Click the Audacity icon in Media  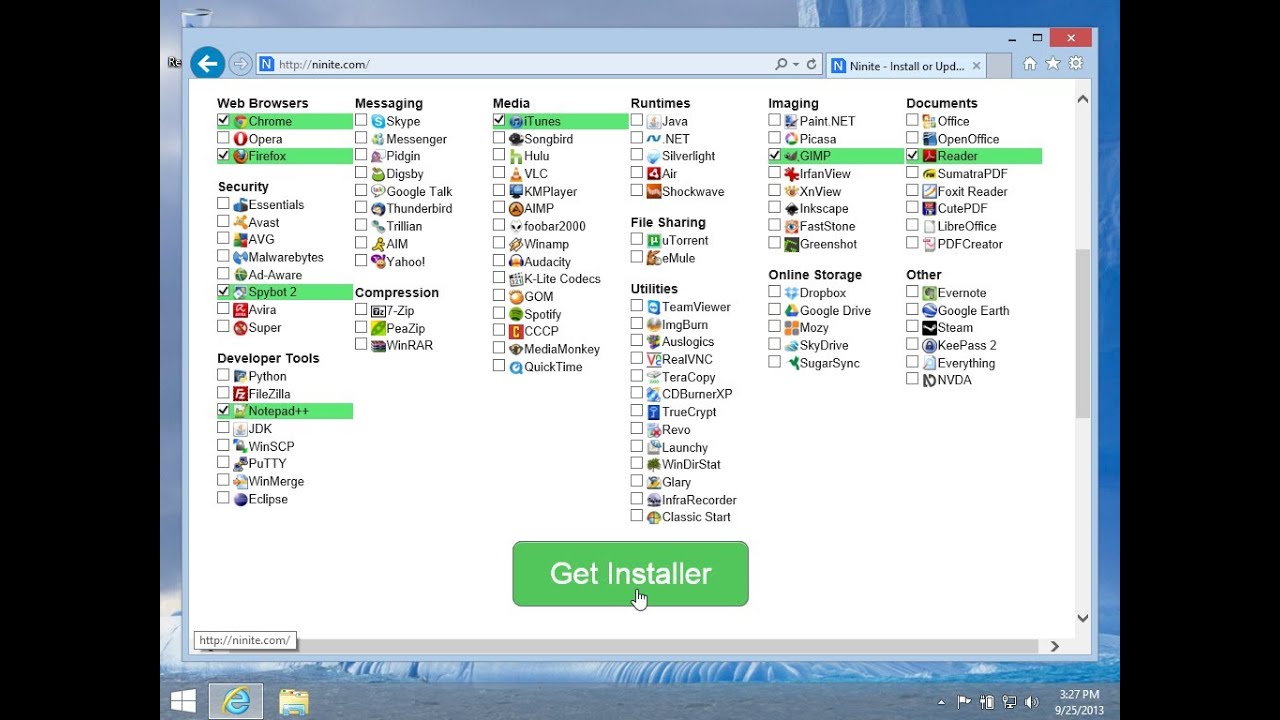pos(516,262)
